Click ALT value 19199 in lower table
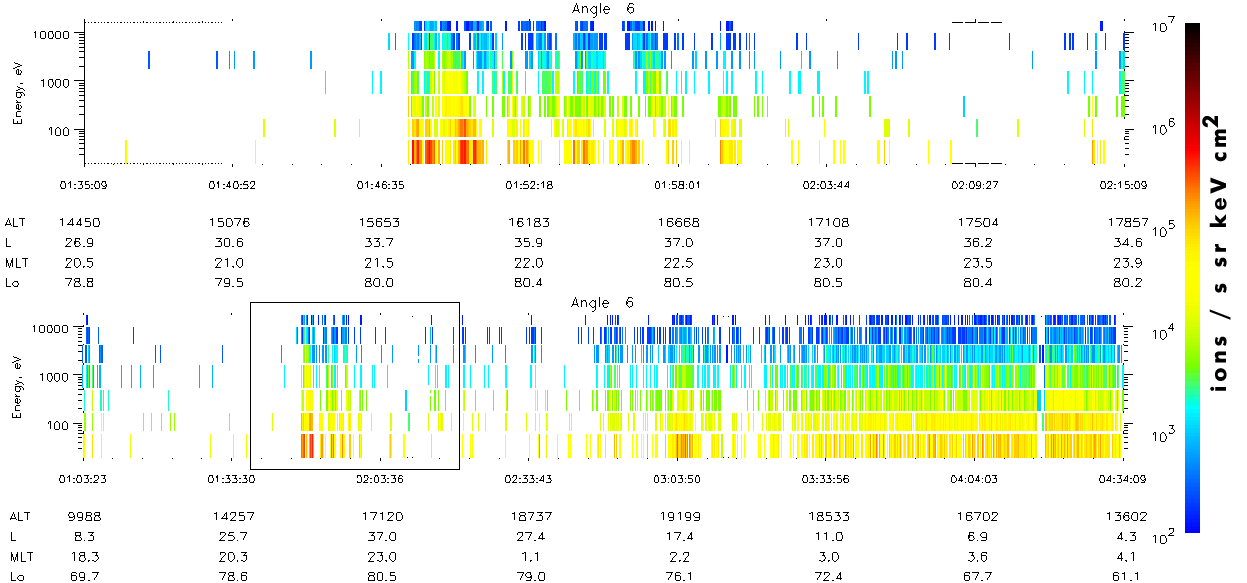Image resolution: width=1247 pixels, height=583 pixels. (678, 517)
